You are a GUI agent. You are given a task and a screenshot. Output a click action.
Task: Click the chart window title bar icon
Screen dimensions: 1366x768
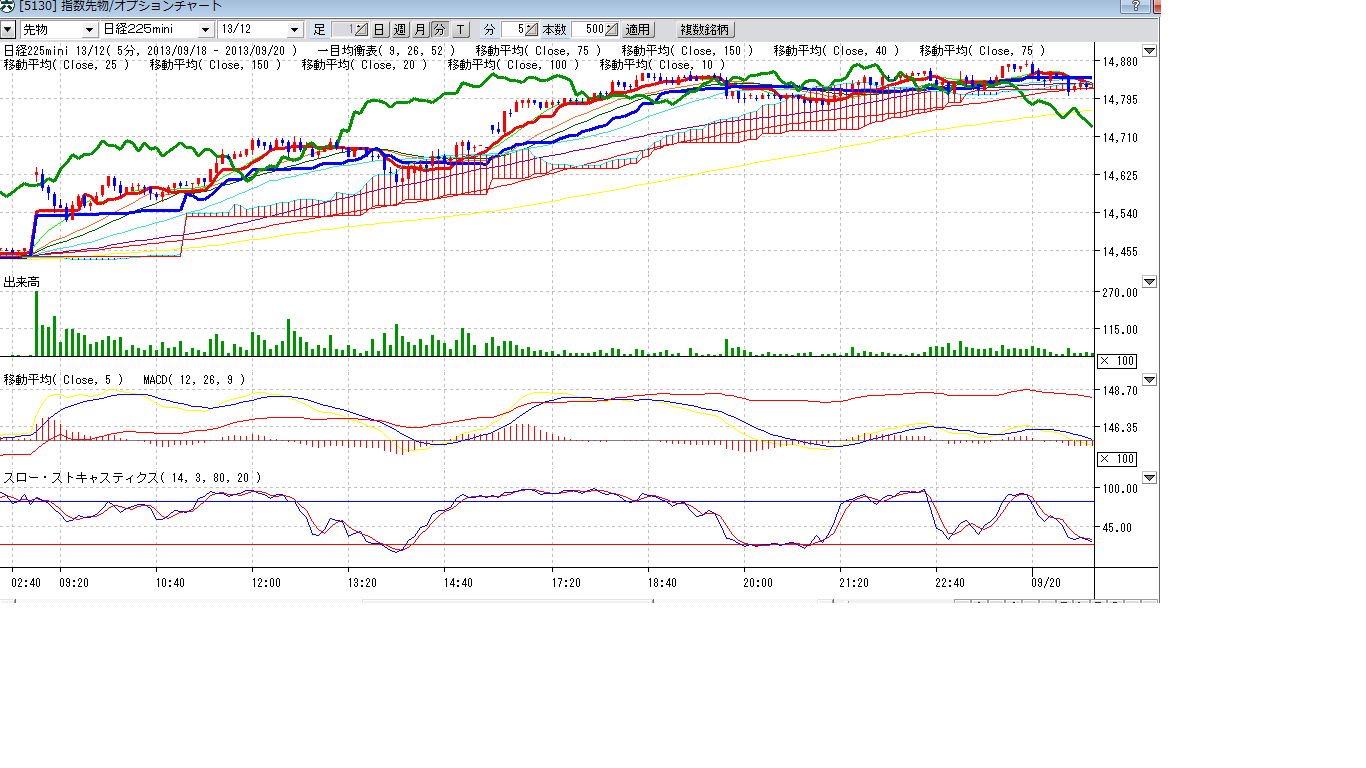point(8,6)
